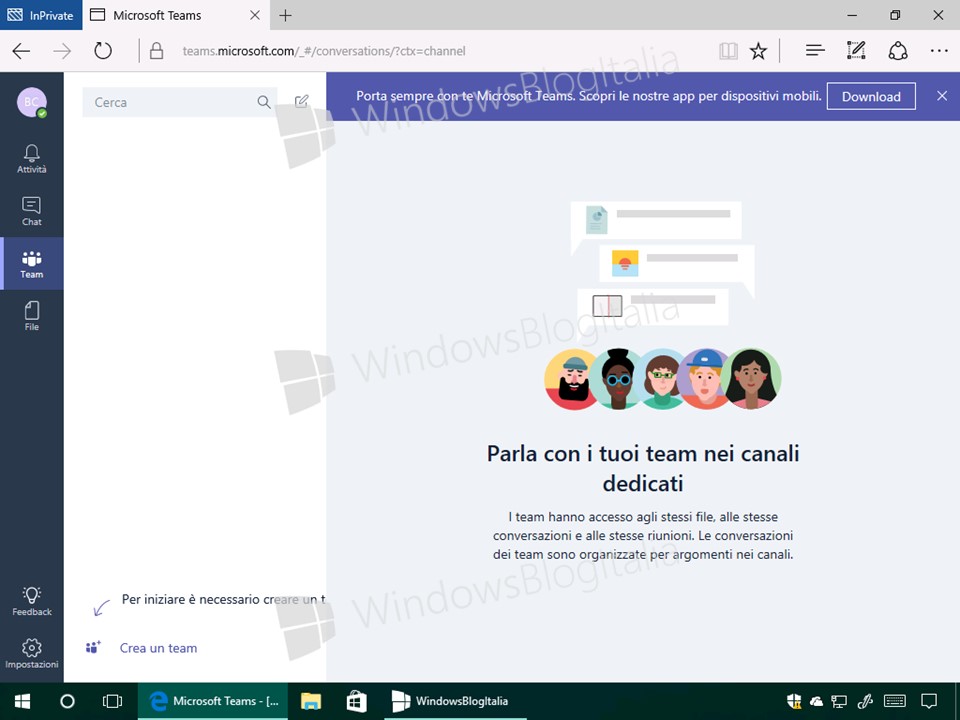Open the Chat section
The image size is (960, 720).
tap(31, 211)
